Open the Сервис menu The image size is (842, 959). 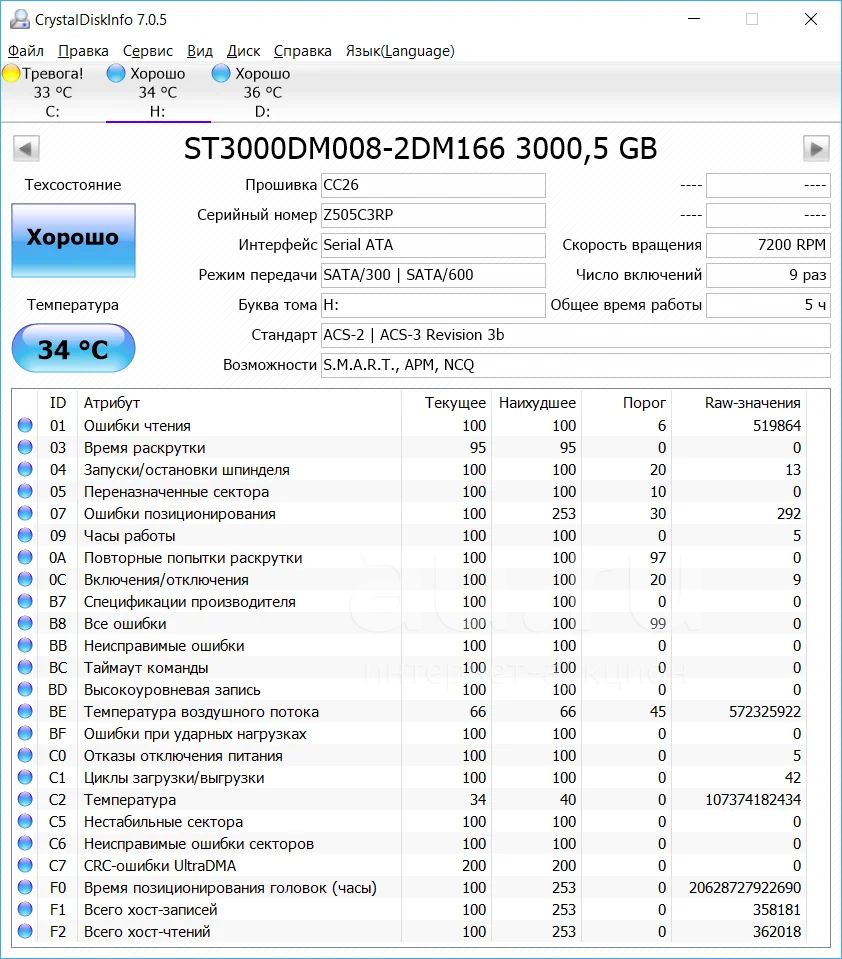point(148,51)
